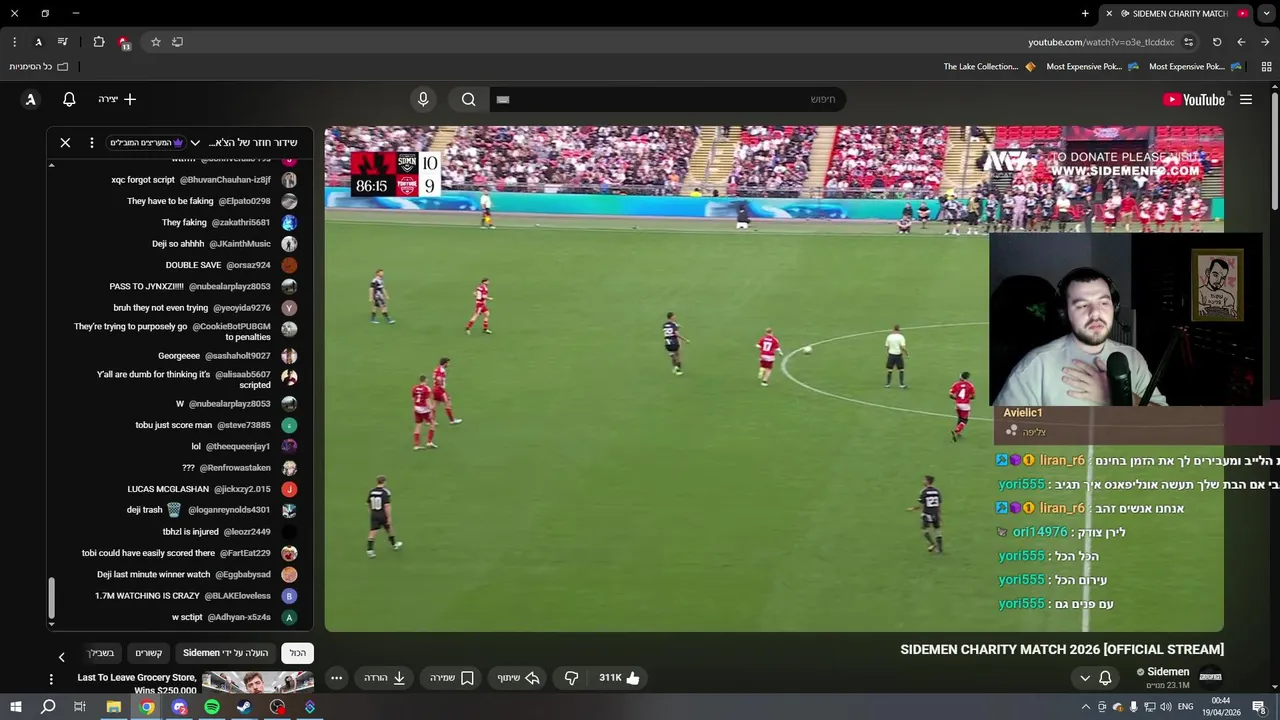The image size is (1280, 720).
Task: Open the YouTube hamburger guide menu
Action: [x=1246, y=99]
